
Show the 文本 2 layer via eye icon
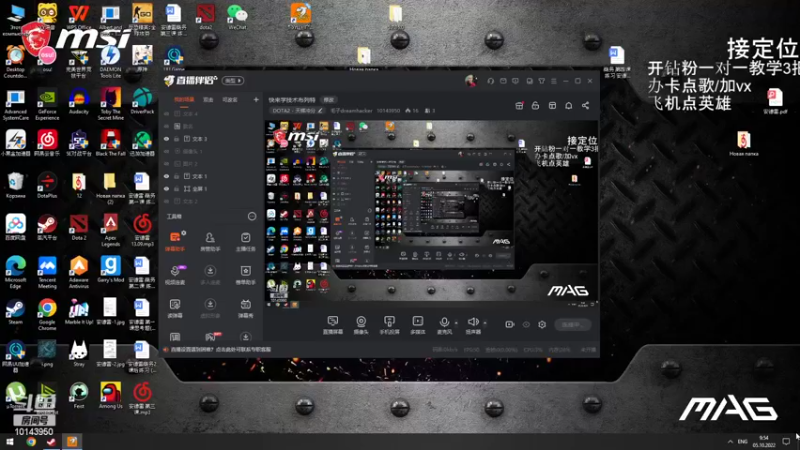tap(166, 201)
